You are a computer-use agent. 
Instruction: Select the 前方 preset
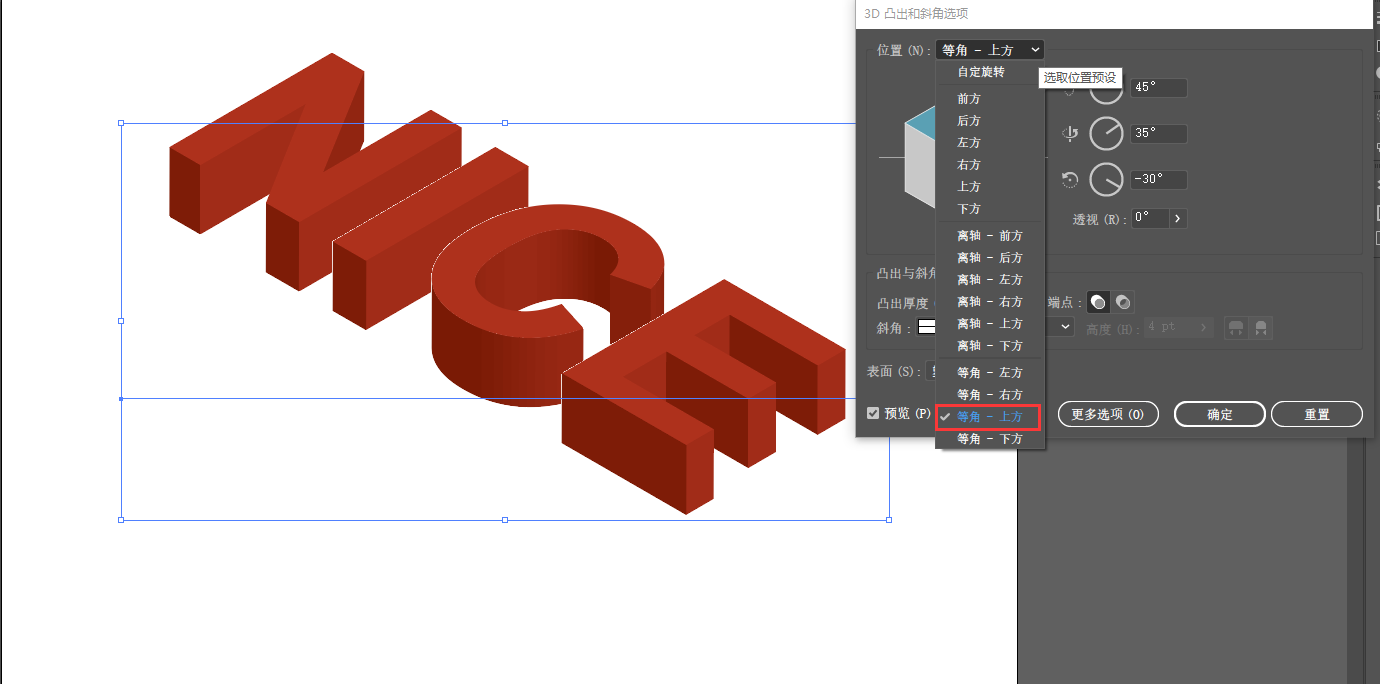(990, 99)
